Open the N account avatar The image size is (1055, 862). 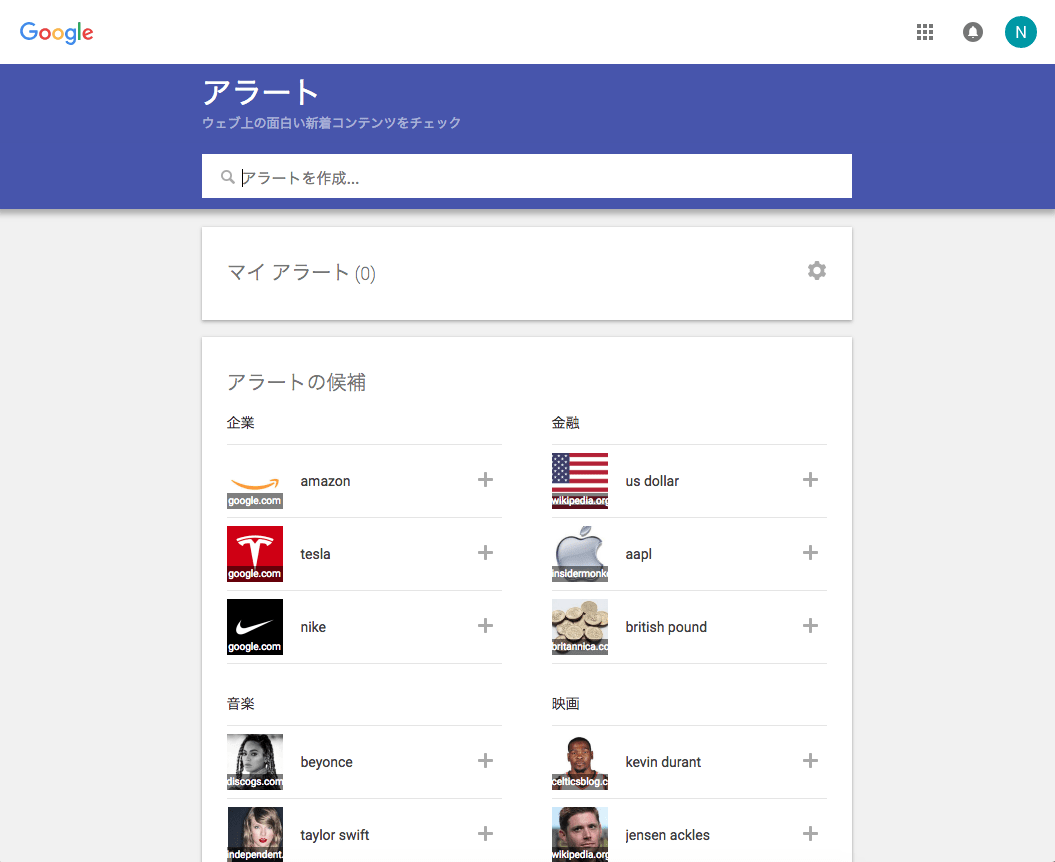[x=1021, y=32]
